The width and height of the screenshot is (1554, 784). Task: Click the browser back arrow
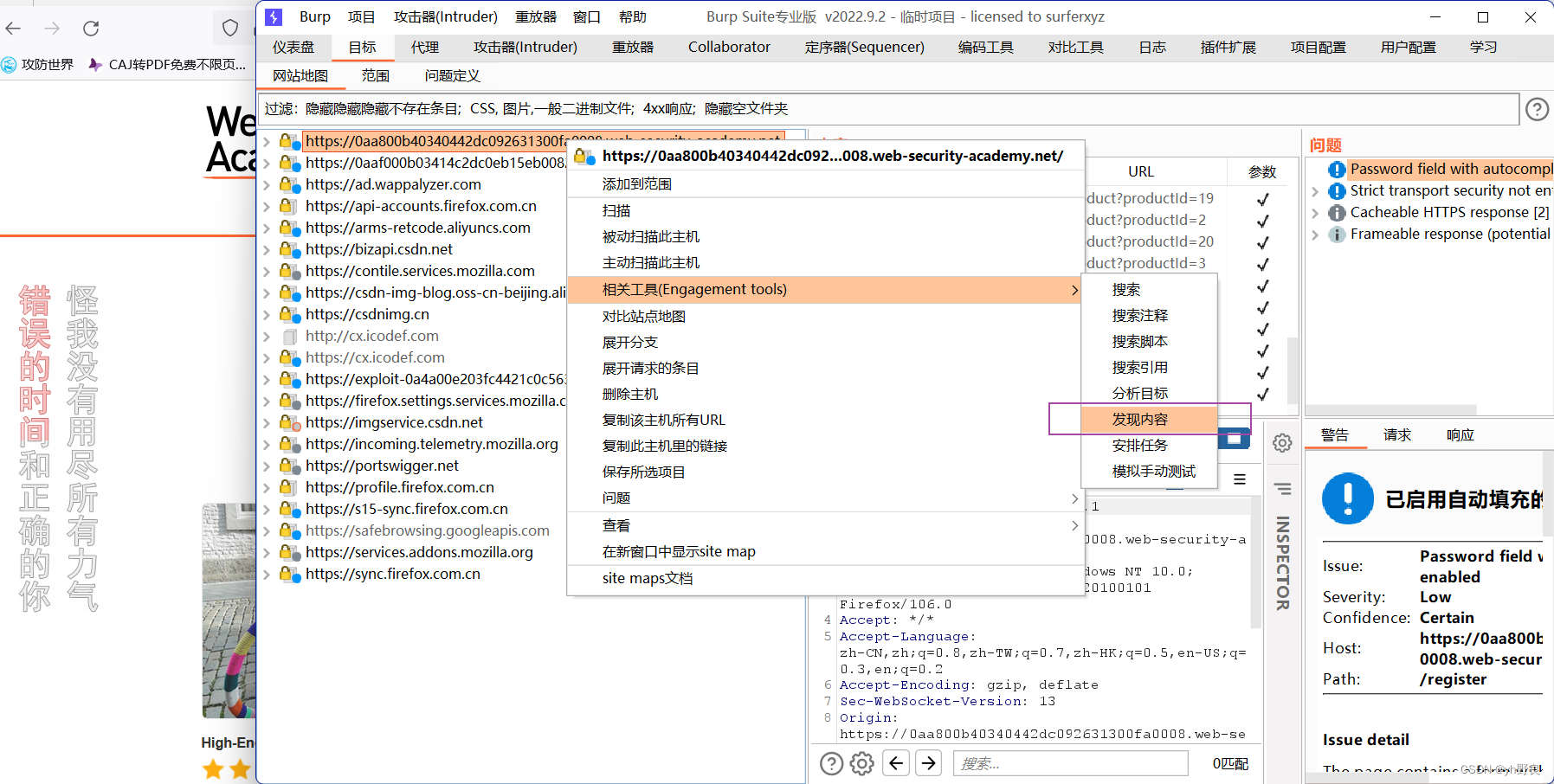click(x=13, y=29)
